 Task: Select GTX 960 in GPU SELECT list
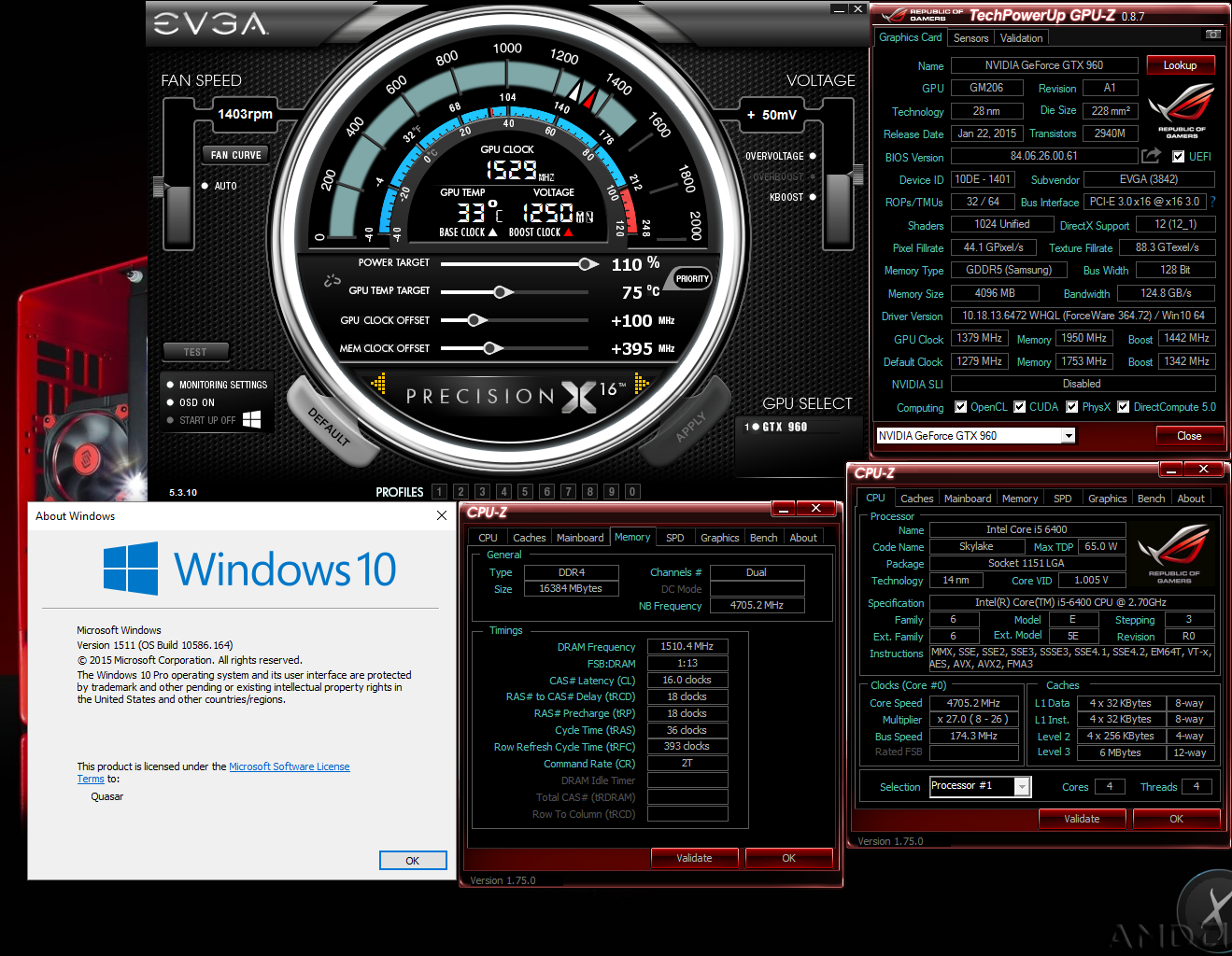776,427
